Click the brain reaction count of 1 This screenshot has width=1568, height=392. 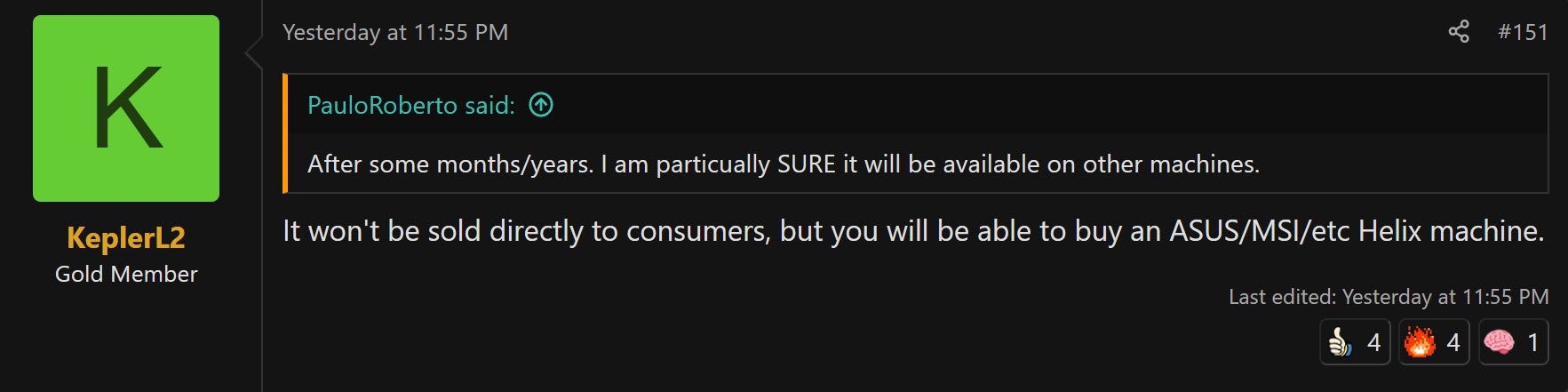coord(1532,342)
